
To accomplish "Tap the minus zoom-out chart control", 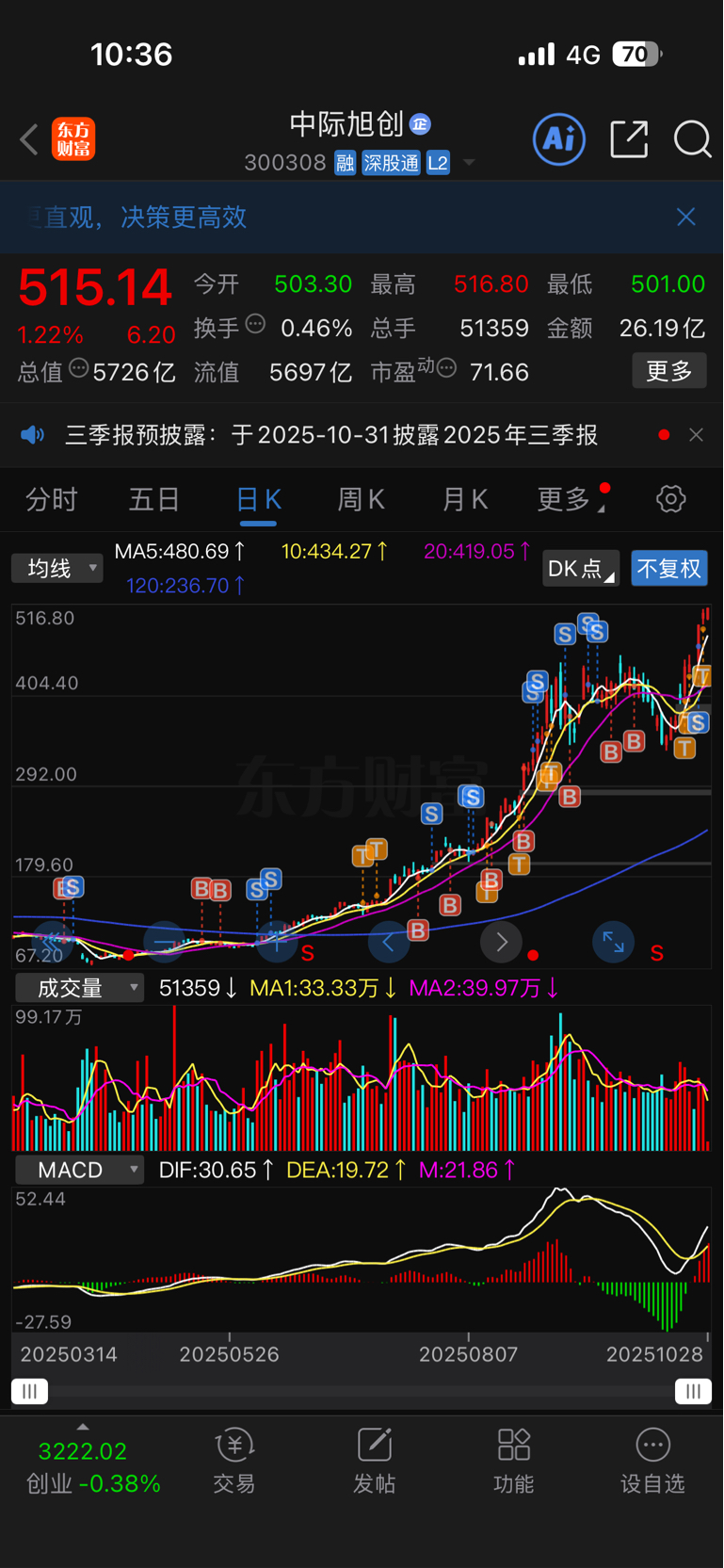I will click(164, 942).
